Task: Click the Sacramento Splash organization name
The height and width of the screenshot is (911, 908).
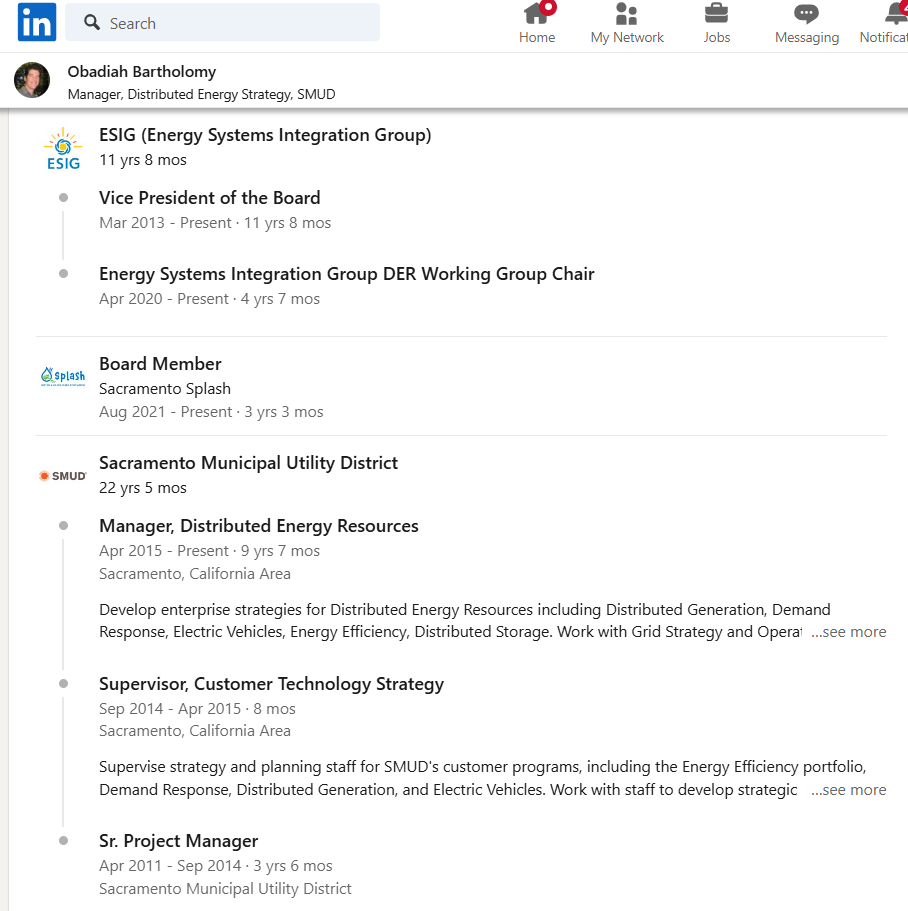Action: click(165, 388)
